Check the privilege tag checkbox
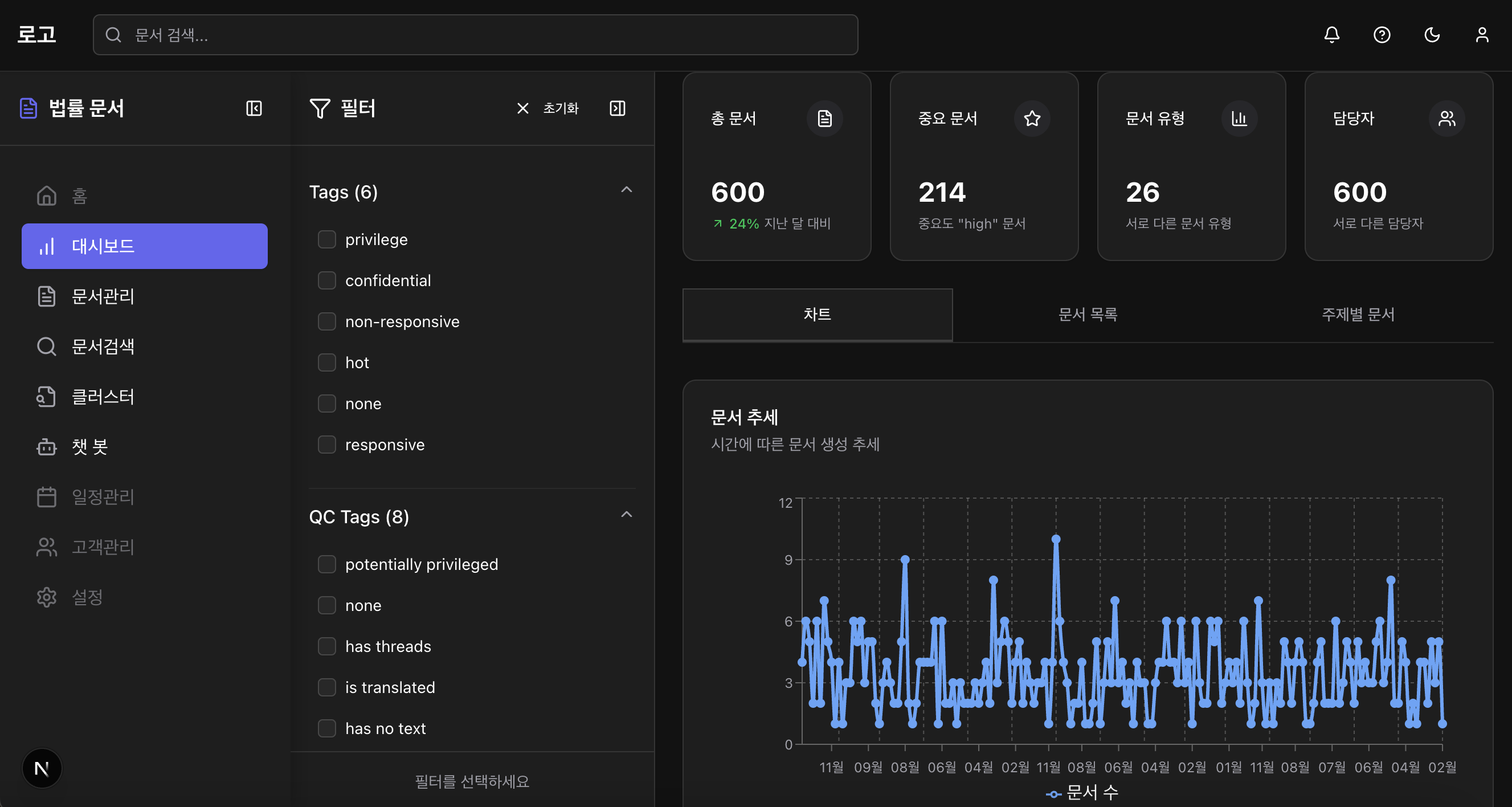This screenshot has height=807, width=1512. (327, 239)
